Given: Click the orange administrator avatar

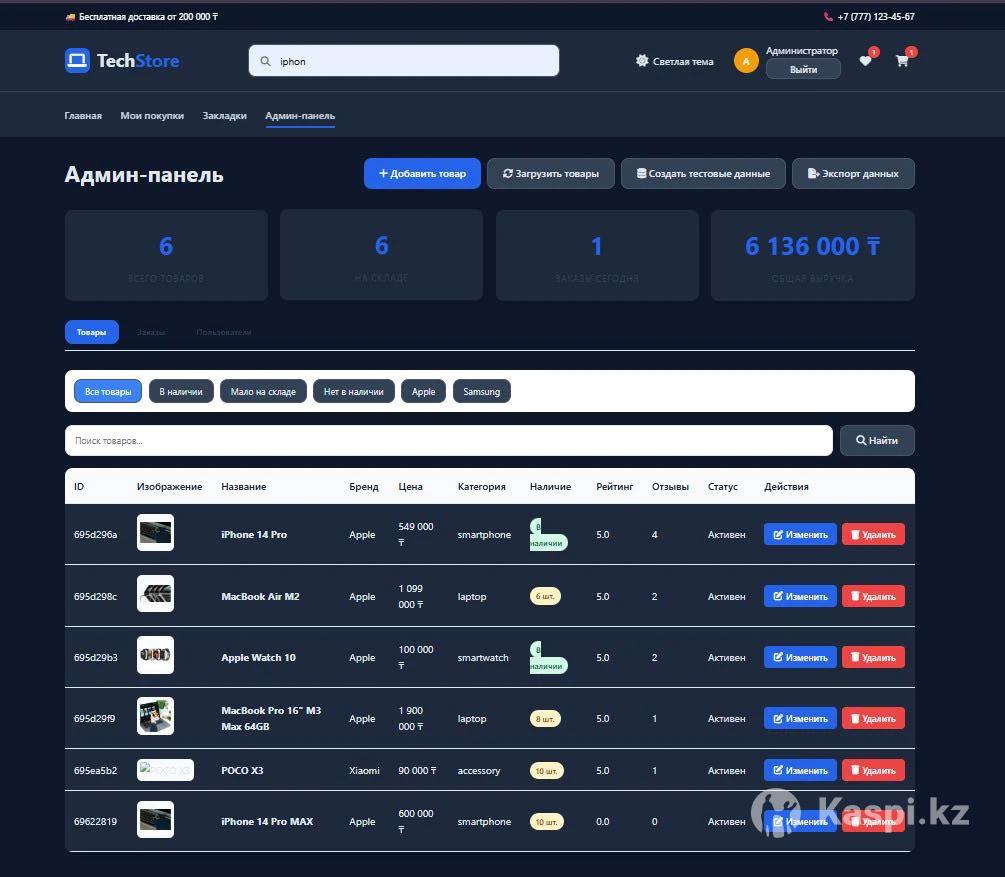Looking at the screenshot, I should [x=746, y=61].
